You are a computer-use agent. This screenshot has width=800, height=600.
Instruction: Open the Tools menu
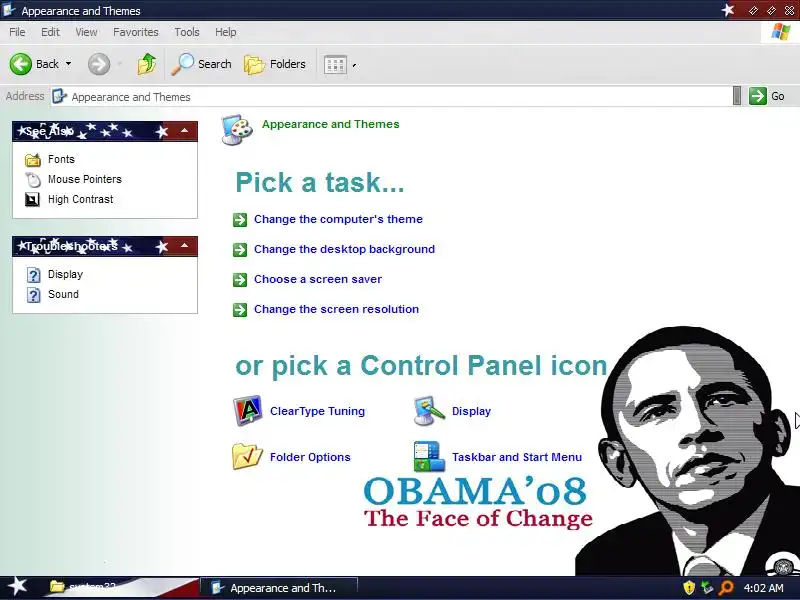coord(187,32)
